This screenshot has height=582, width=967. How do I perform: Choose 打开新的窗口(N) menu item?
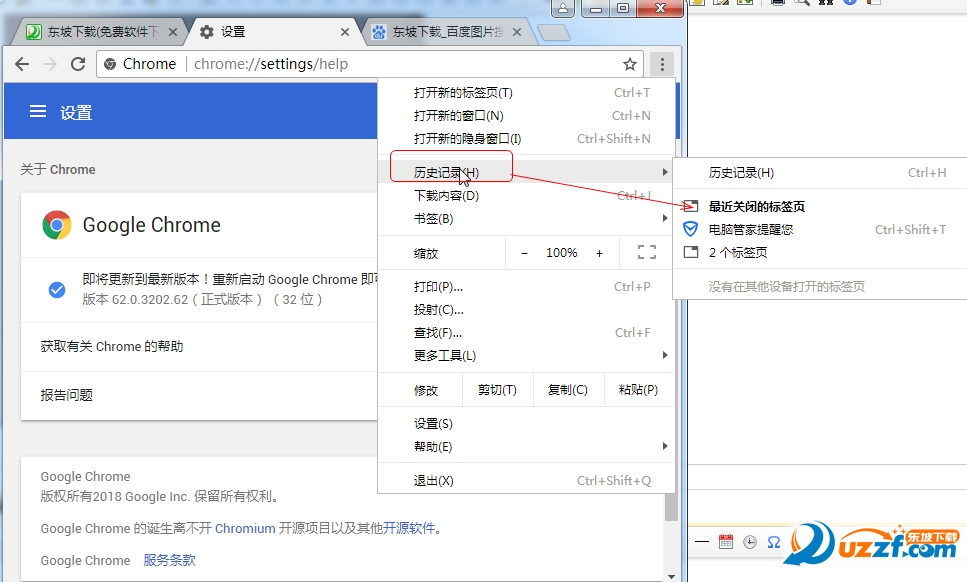[526, 115]
